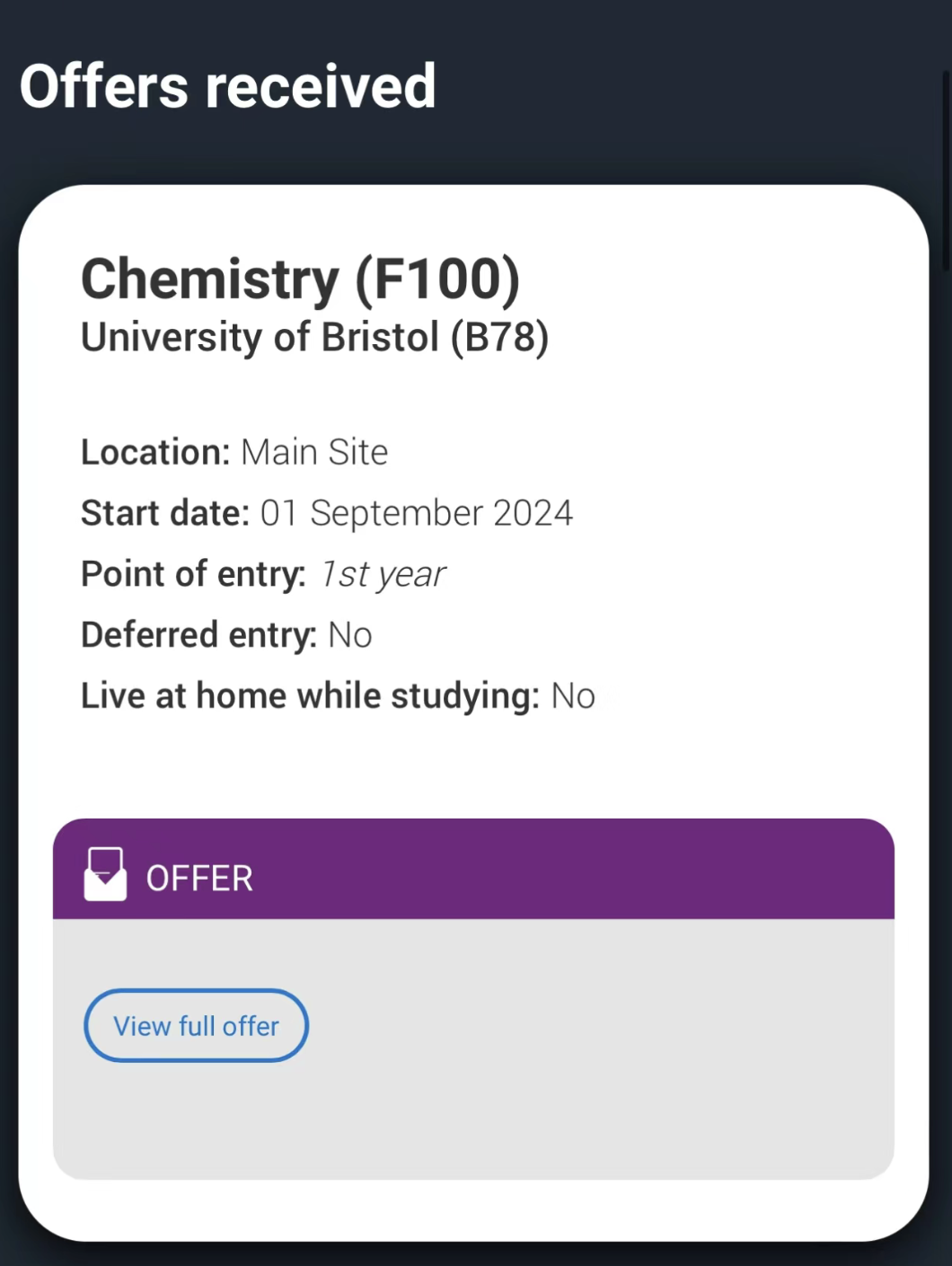Select the Location: Main Site line
This screenshot has height=1266, width=952.
[x=234, y=452]
